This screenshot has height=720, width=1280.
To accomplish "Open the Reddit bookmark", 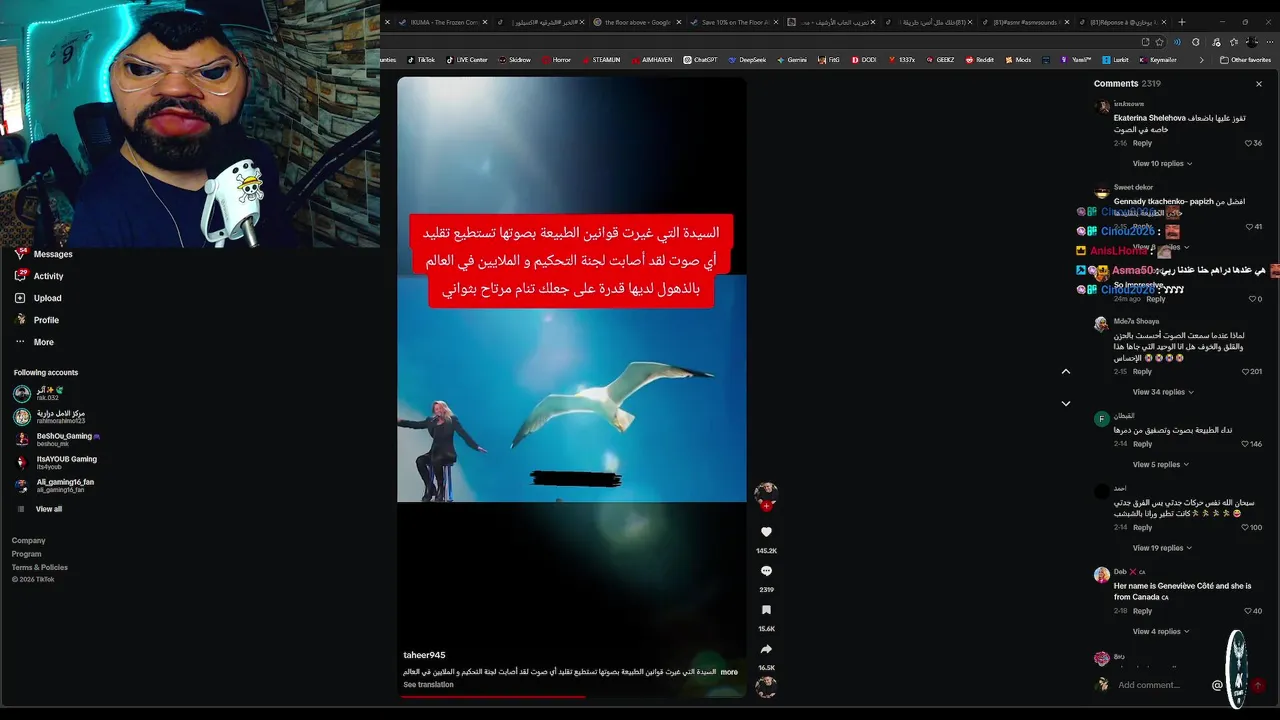I will pyautogui.click(x=980, y=60).
